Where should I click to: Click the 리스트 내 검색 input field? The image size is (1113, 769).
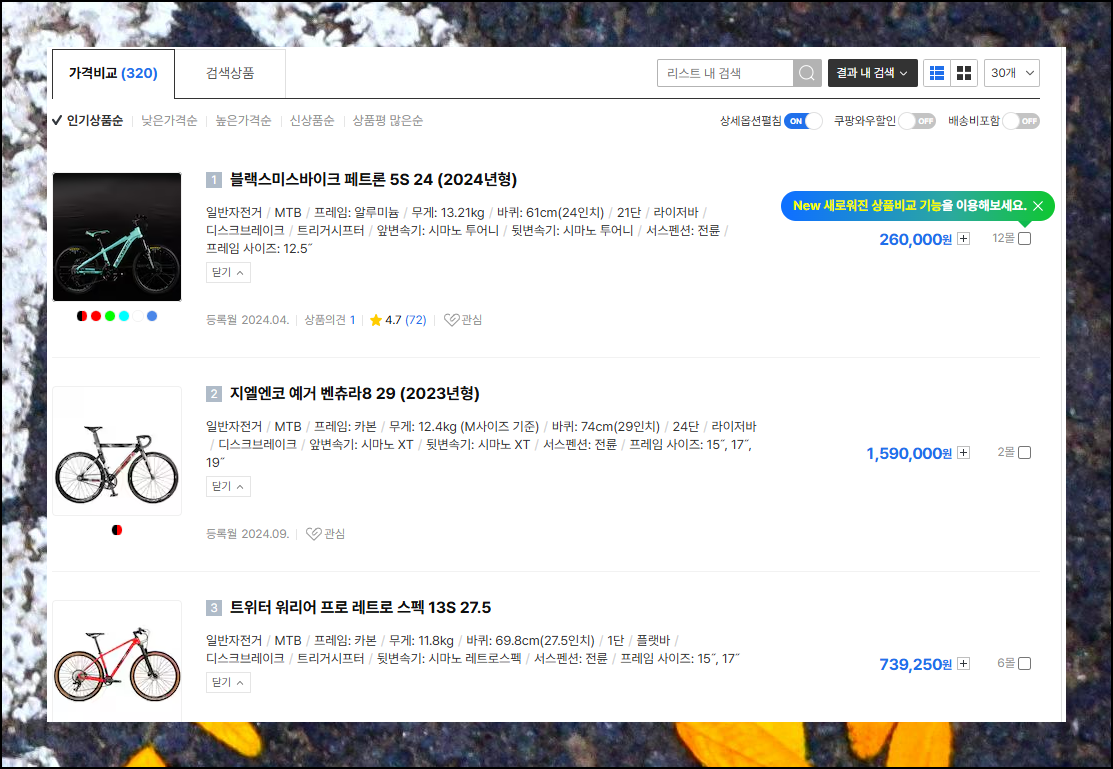coord(725,73)
